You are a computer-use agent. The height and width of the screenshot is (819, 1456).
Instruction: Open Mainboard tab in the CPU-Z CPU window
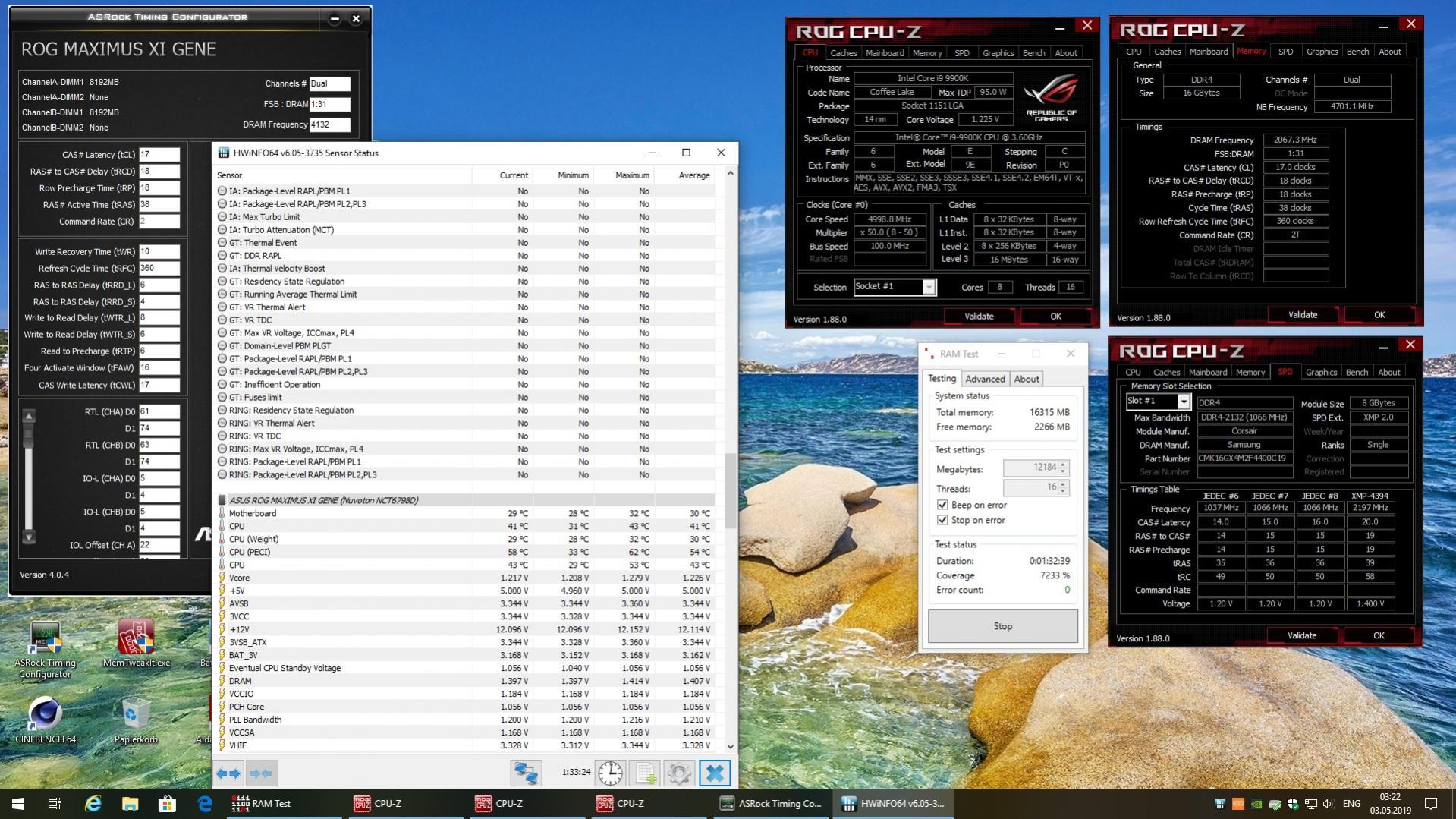885,53
